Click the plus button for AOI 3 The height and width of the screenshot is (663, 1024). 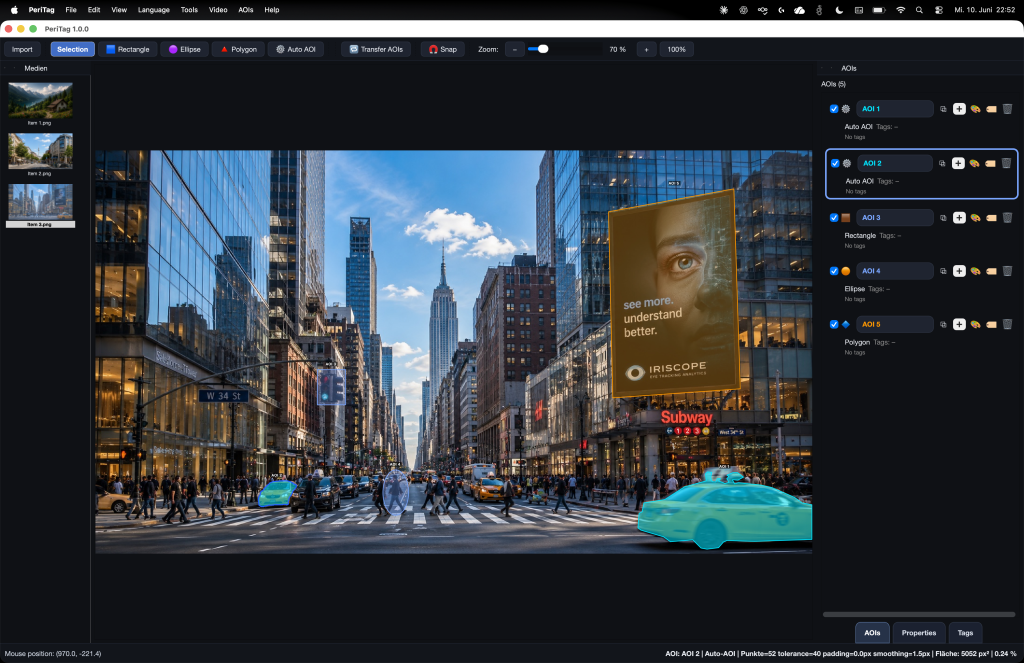click(x=959, y=218)
